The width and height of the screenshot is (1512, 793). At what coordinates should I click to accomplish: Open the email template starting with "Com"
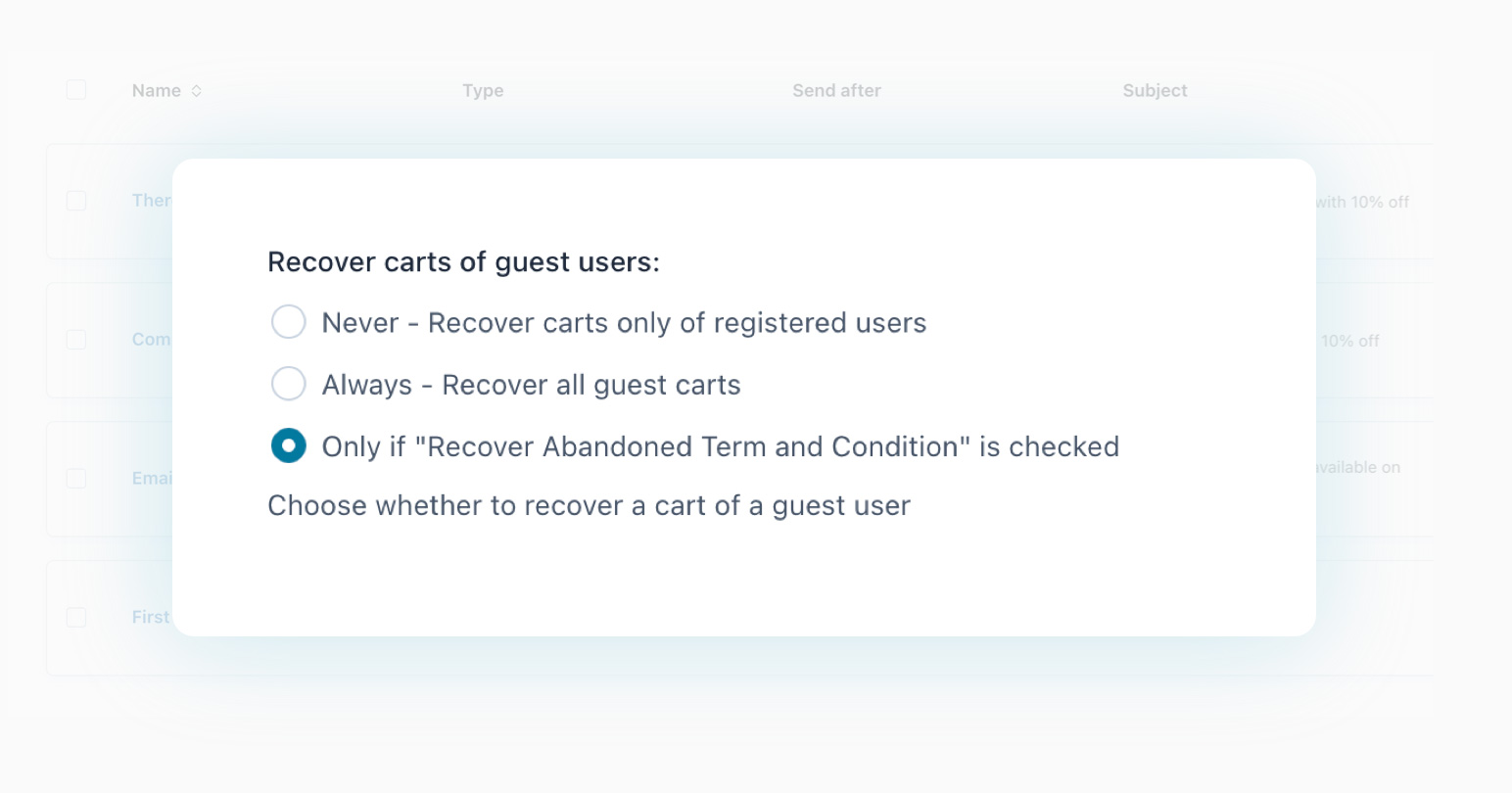coord(152,340)
